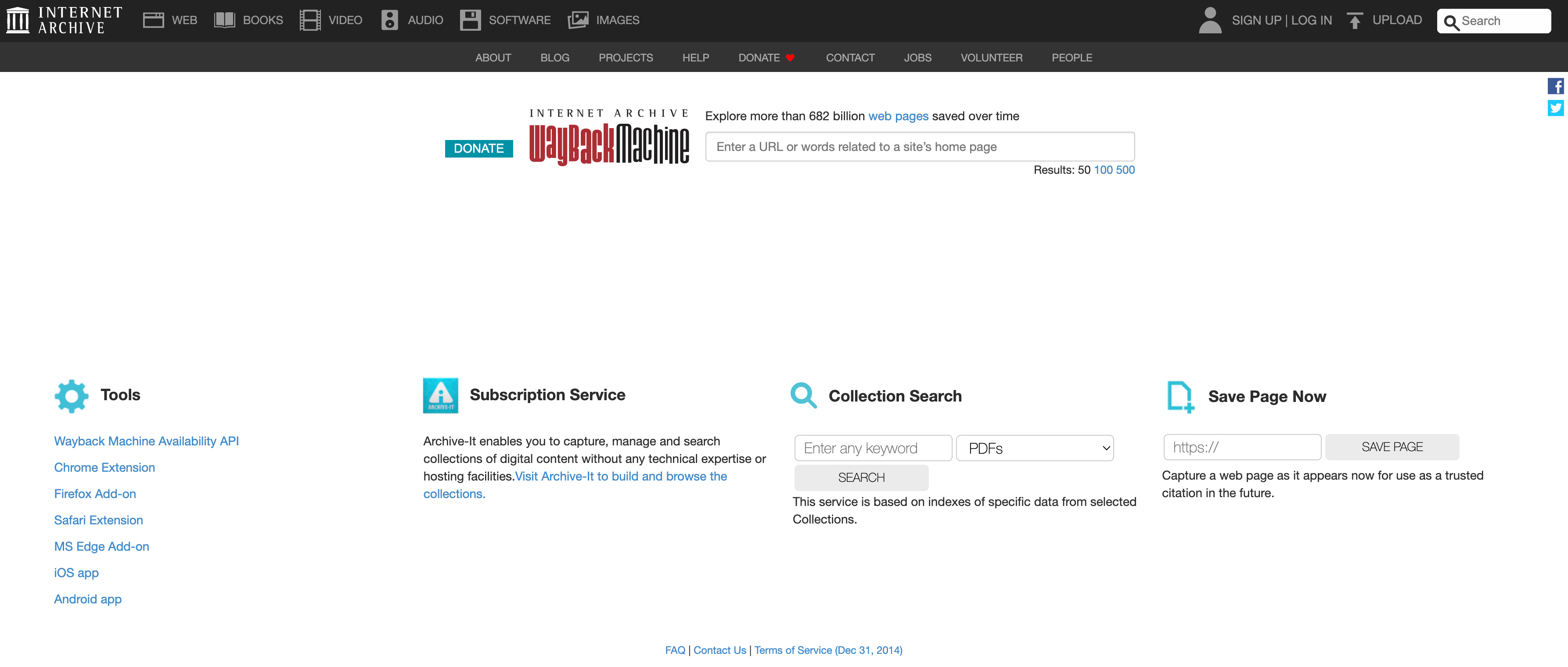Click the AUDIO speaker icon
Image resolution: width=1568 pixels, height=667 pixels.
pyautogui.click(x=389, y=19)
